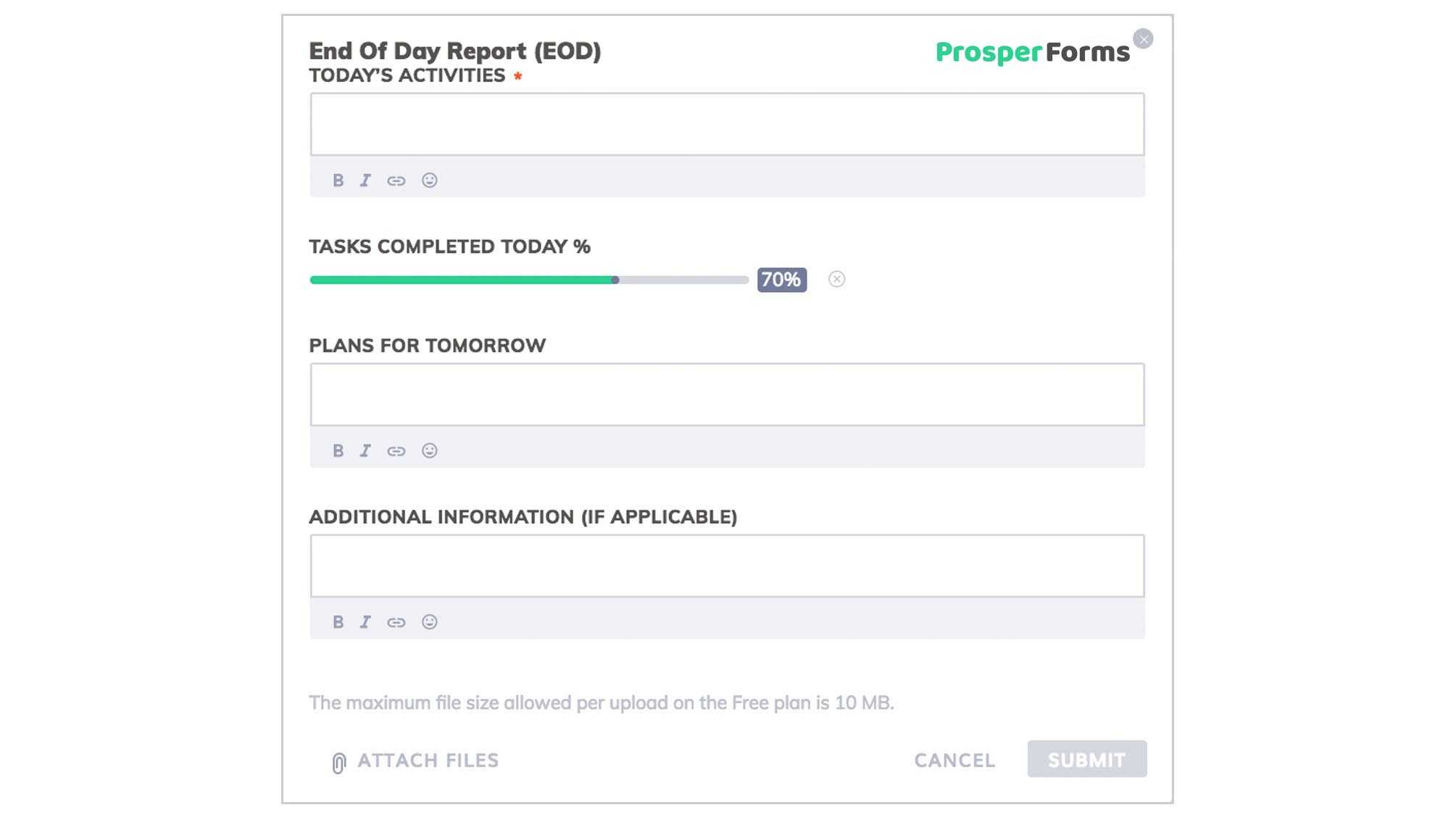
Task: Clear the Tasks Completed percentage slider
Action: point(836,279)
